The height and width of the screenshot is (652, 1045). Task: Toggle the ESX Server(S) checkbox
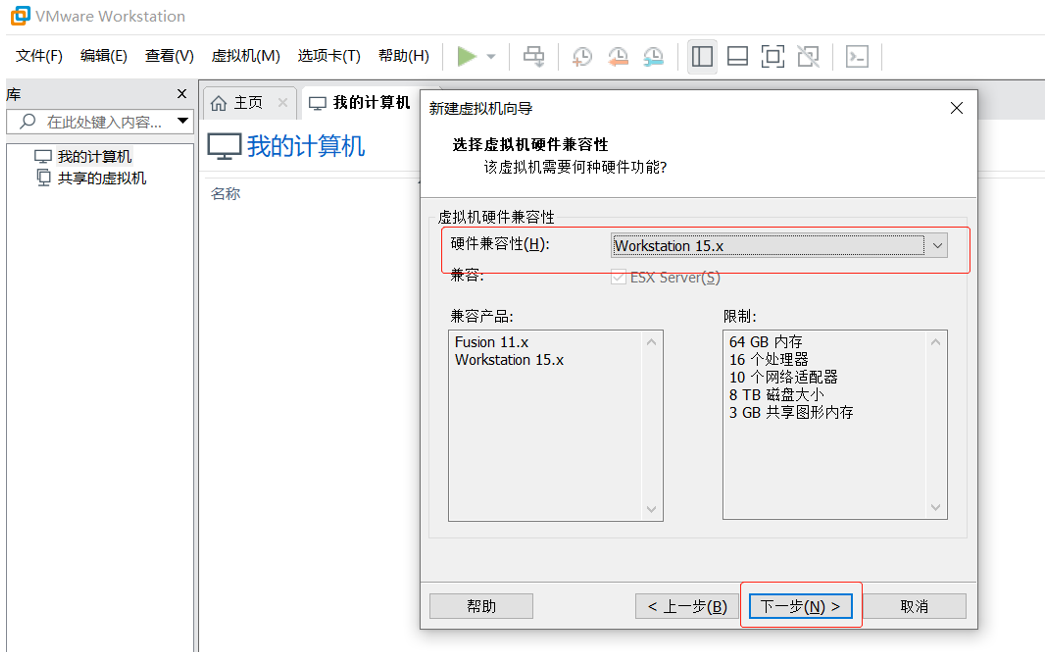tap(618, 277)
